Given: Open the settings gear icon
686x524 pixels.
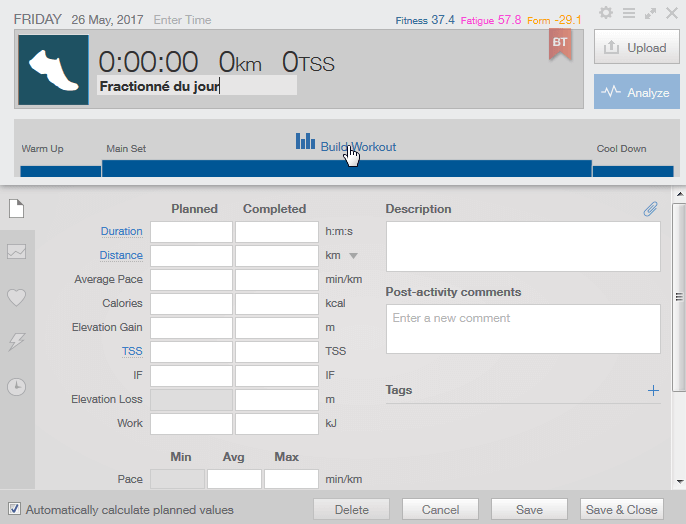Looking at the screenshot, I should [606, 13].
